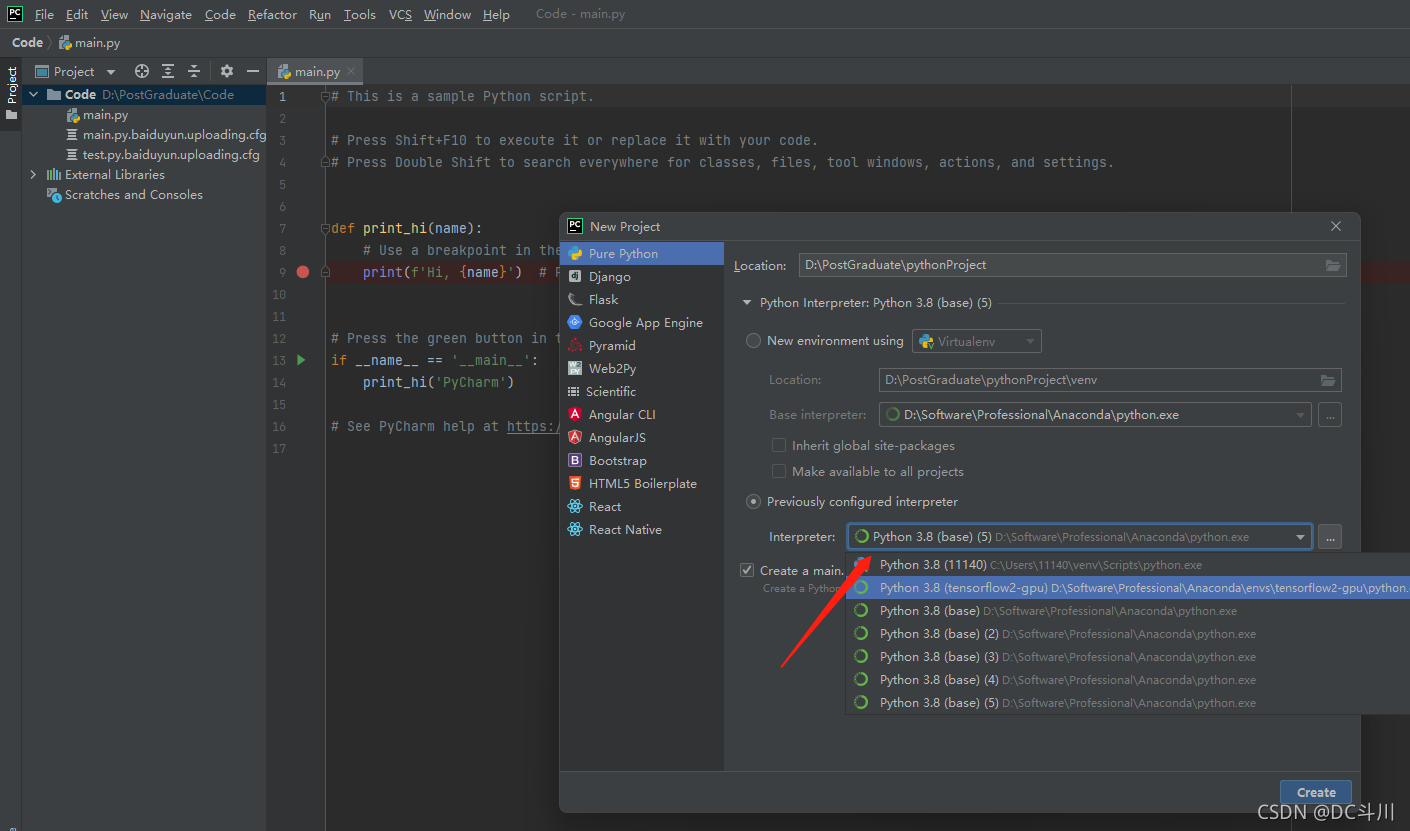Click the Create button
Screen dimensions: 1410x831
pos(1316,792)
